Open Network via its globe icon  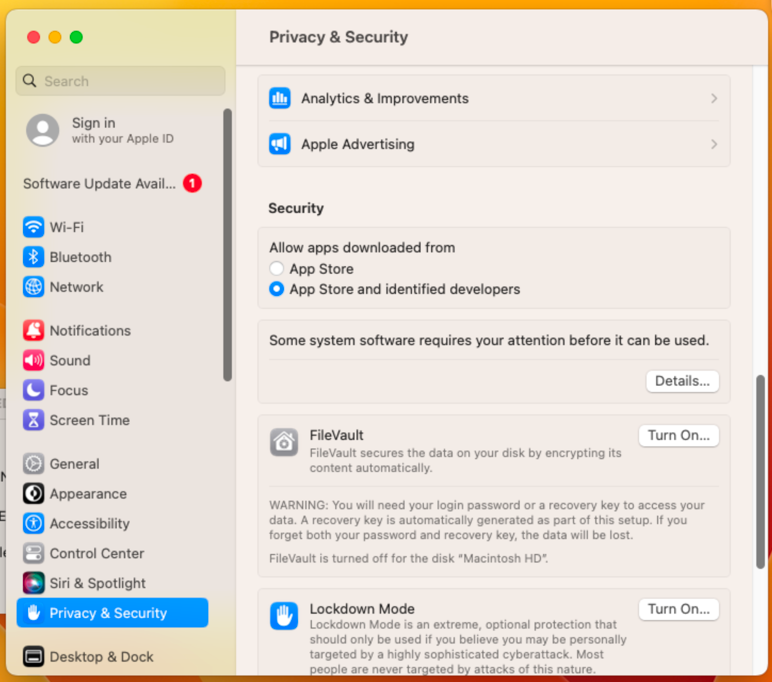(34, 287)
